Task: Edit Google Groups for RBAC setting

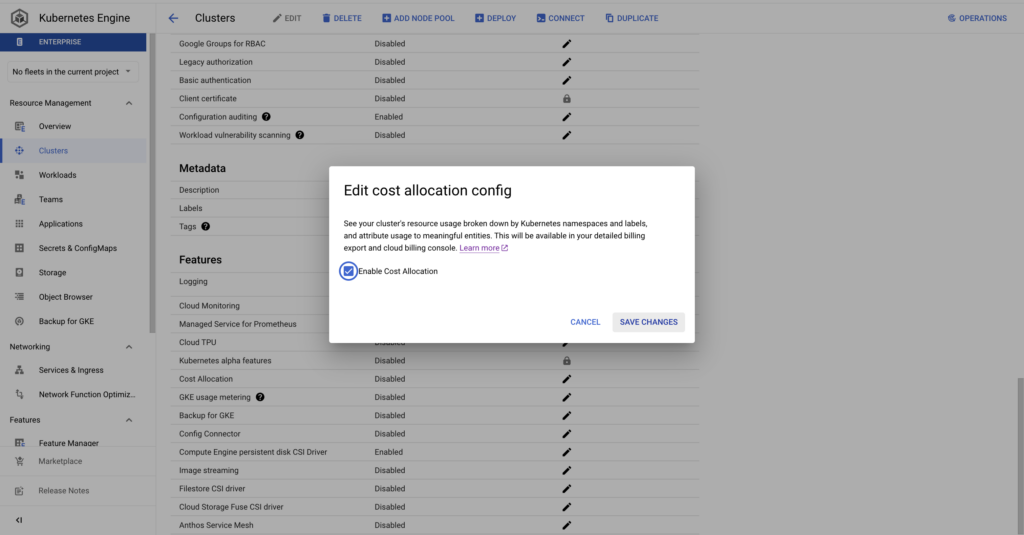Action: coord(566,44)
